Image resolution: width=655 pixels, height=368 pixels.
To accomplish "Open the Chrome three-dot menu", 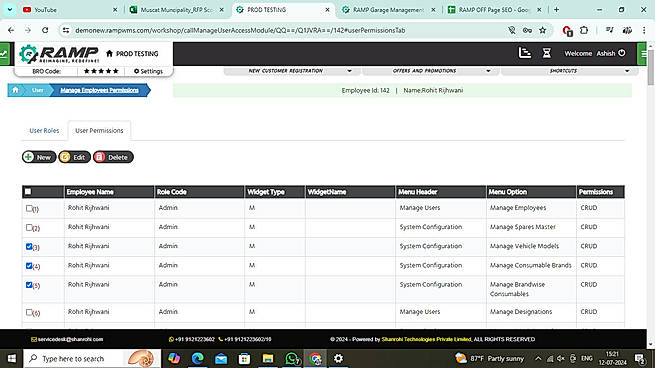I will click(644, 30).
